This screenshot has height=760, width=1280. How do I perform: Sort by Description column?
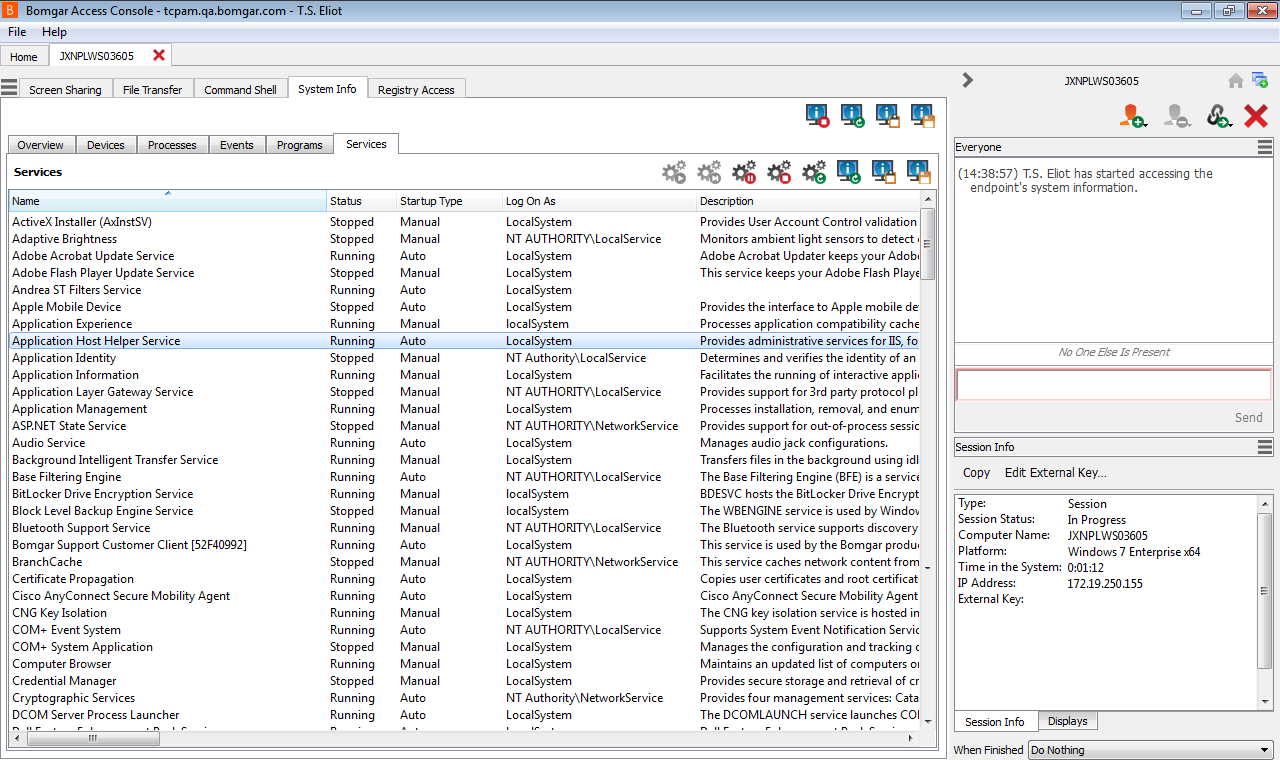coord(808,201)
